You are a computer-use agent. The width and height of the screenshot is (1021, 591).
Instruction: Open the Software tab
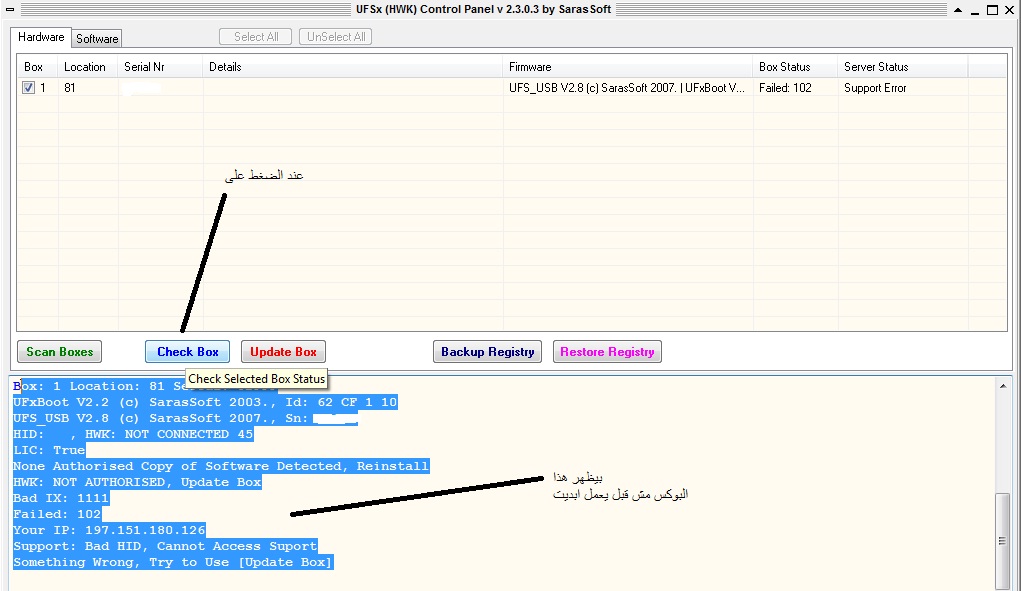[x=97, y=38]
